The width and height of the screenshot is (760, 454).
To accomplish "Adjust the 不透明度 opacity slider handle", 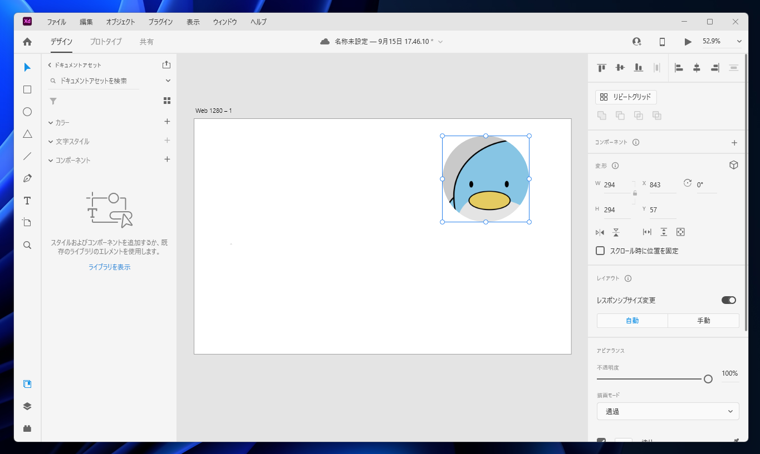I will point(708,379).
